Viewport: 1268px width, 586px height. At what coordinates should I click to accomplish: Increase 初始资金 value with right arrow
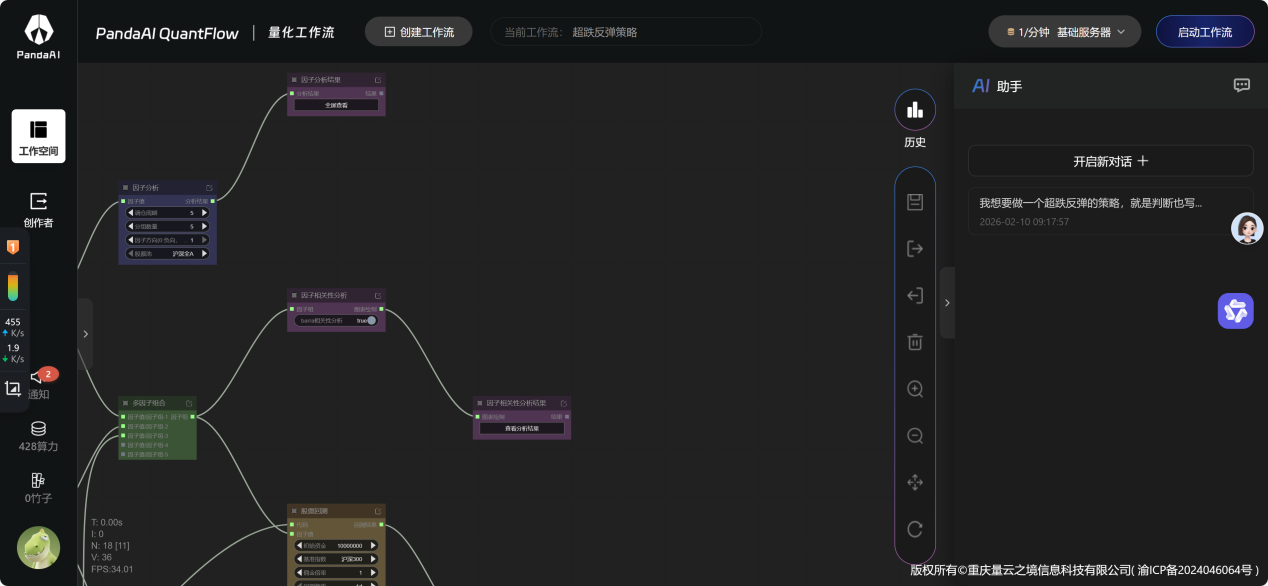(x=373, y=545)
